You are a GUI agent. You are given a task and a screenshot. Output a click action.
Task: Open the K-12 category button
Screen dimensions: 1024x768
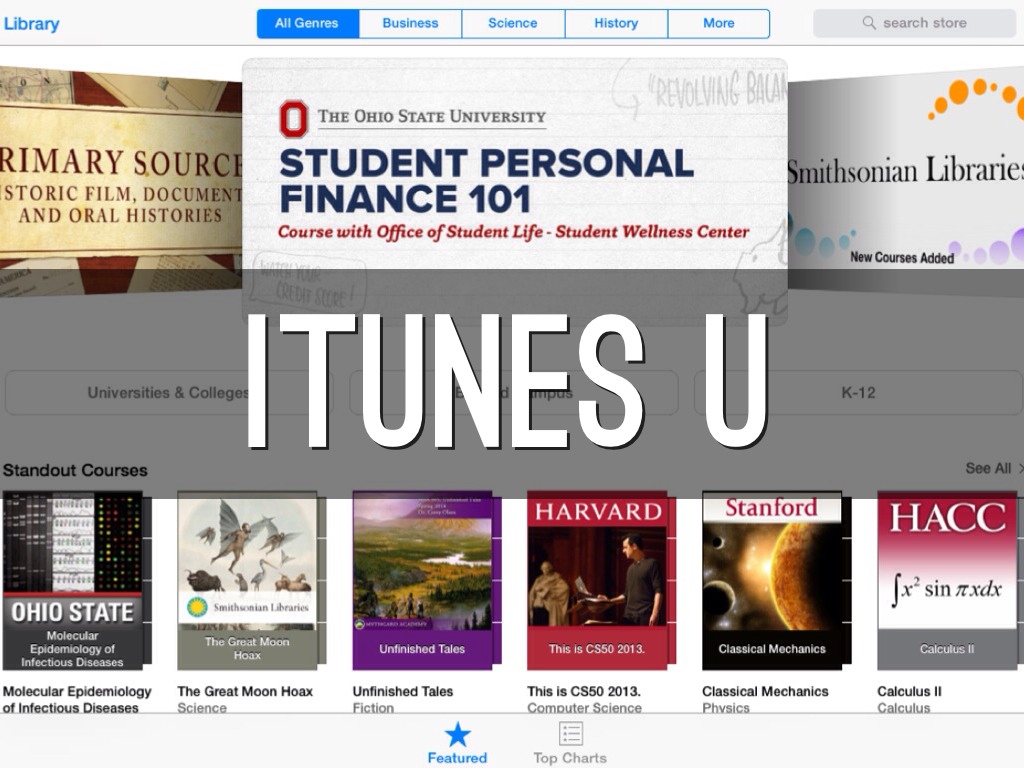pos(857,393)
